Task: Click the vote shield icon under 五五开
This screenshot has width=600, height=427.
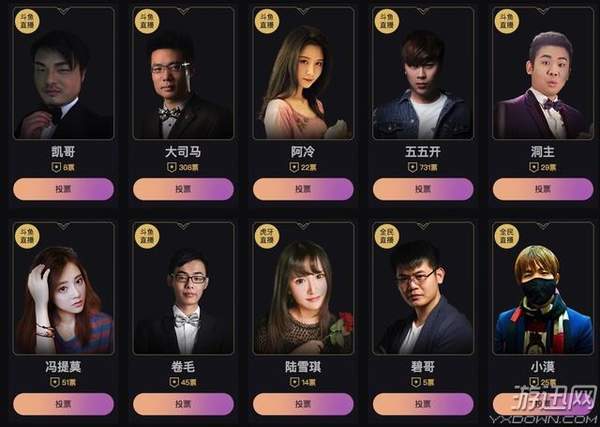Action: [x=412, y=167]
